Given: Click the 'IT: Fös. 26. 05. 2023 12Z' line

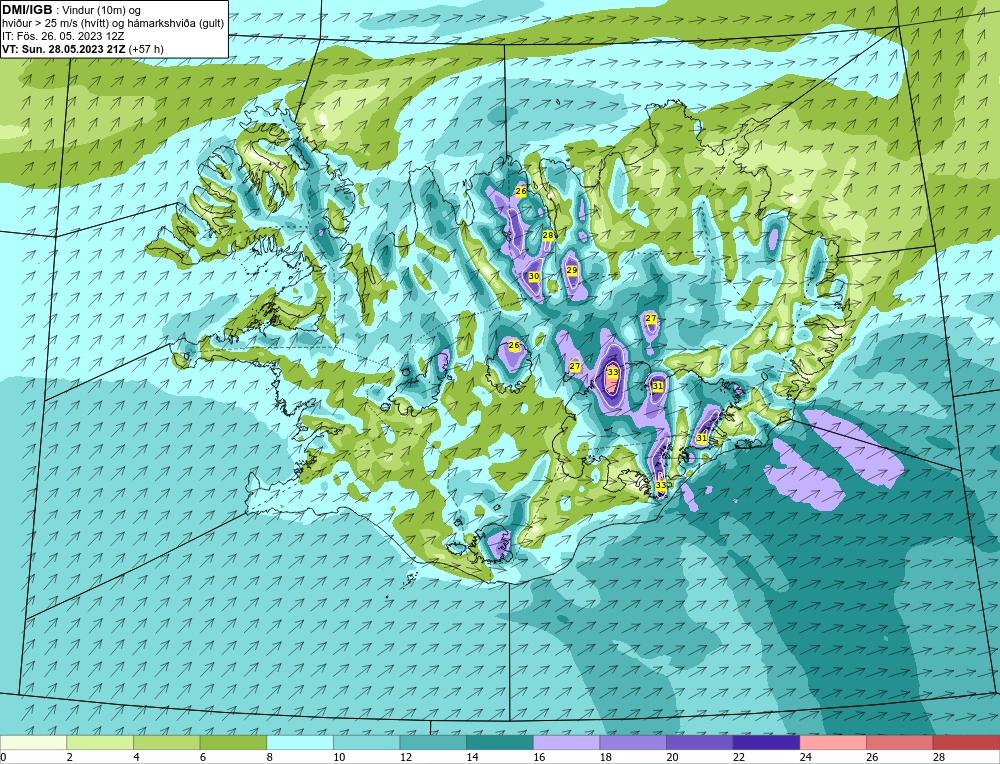Looking at the screenshot, I should (63, 36).
